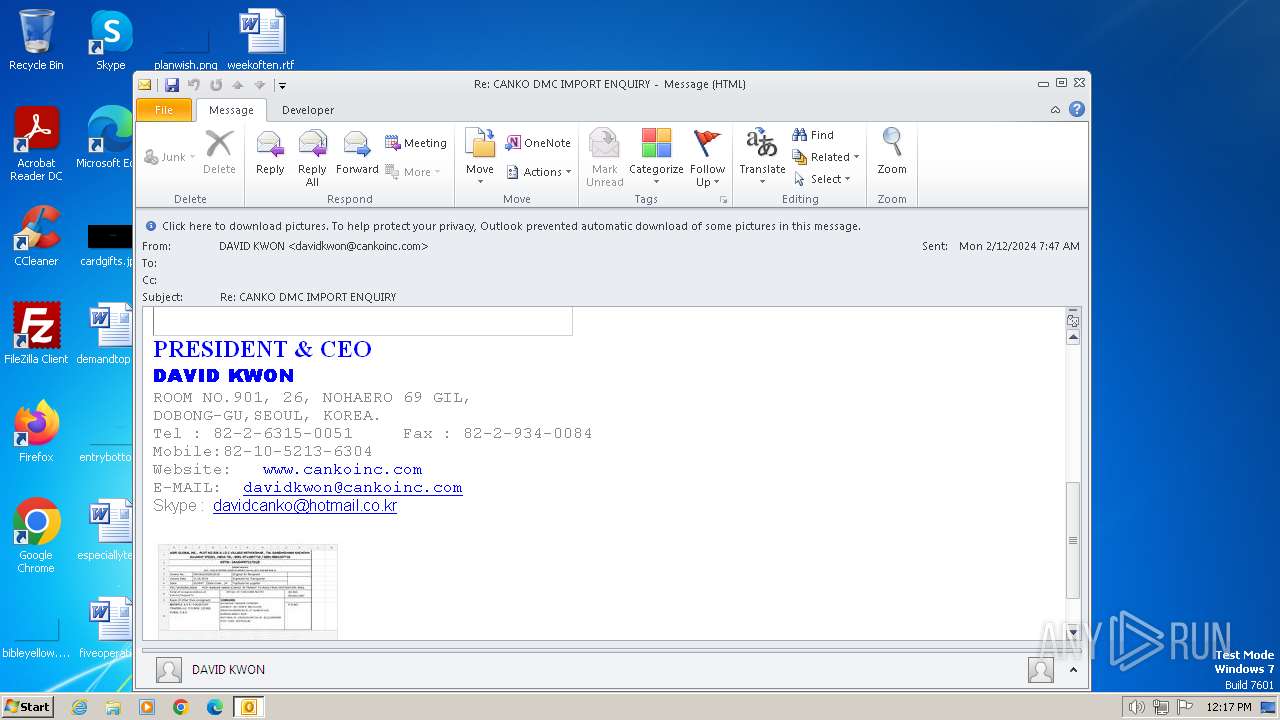Save message using quick access Save icon

(172, 85)
